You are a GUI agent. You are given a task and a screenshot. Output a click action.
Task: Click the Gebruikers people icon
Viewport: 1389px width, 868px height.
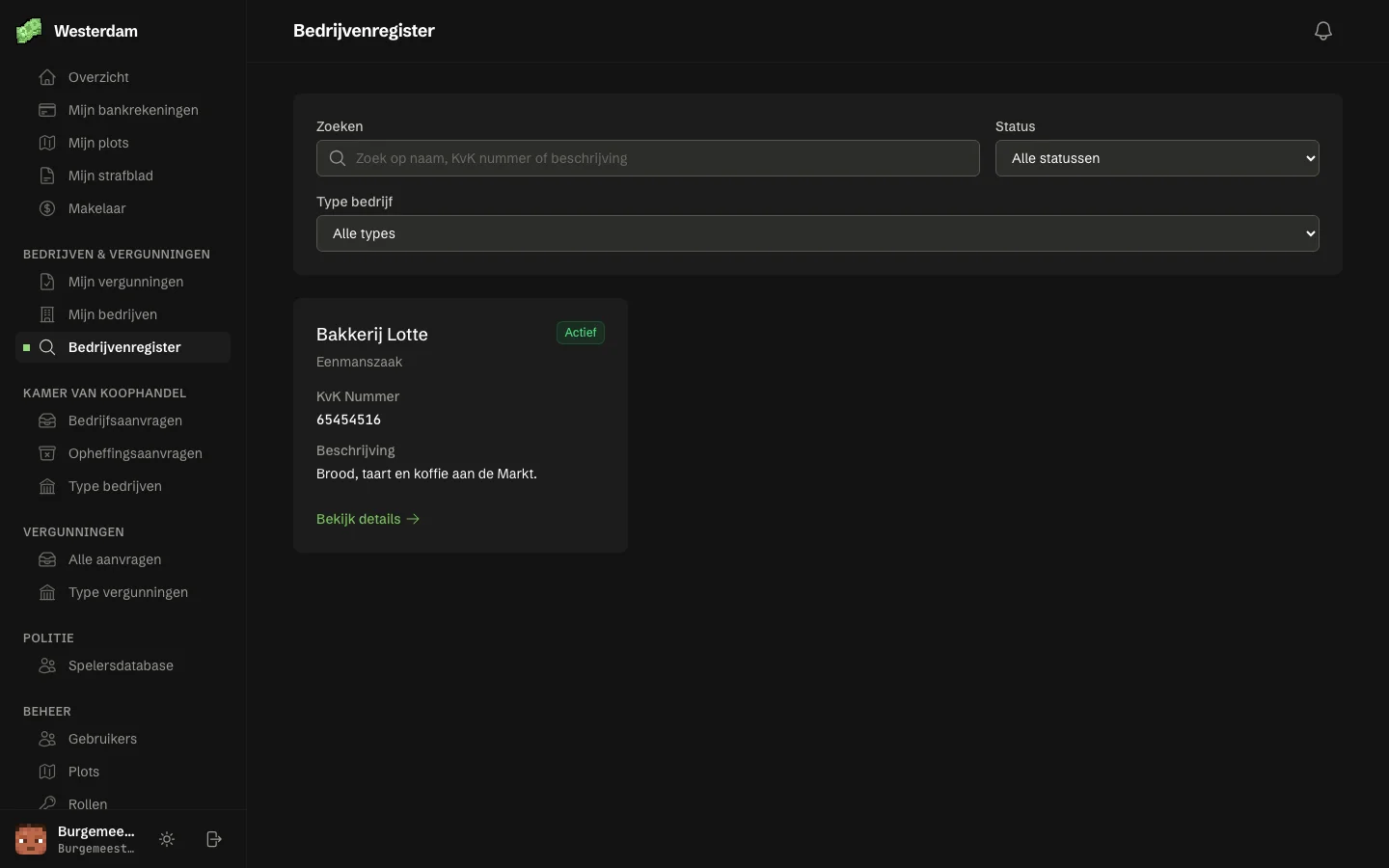47,739
